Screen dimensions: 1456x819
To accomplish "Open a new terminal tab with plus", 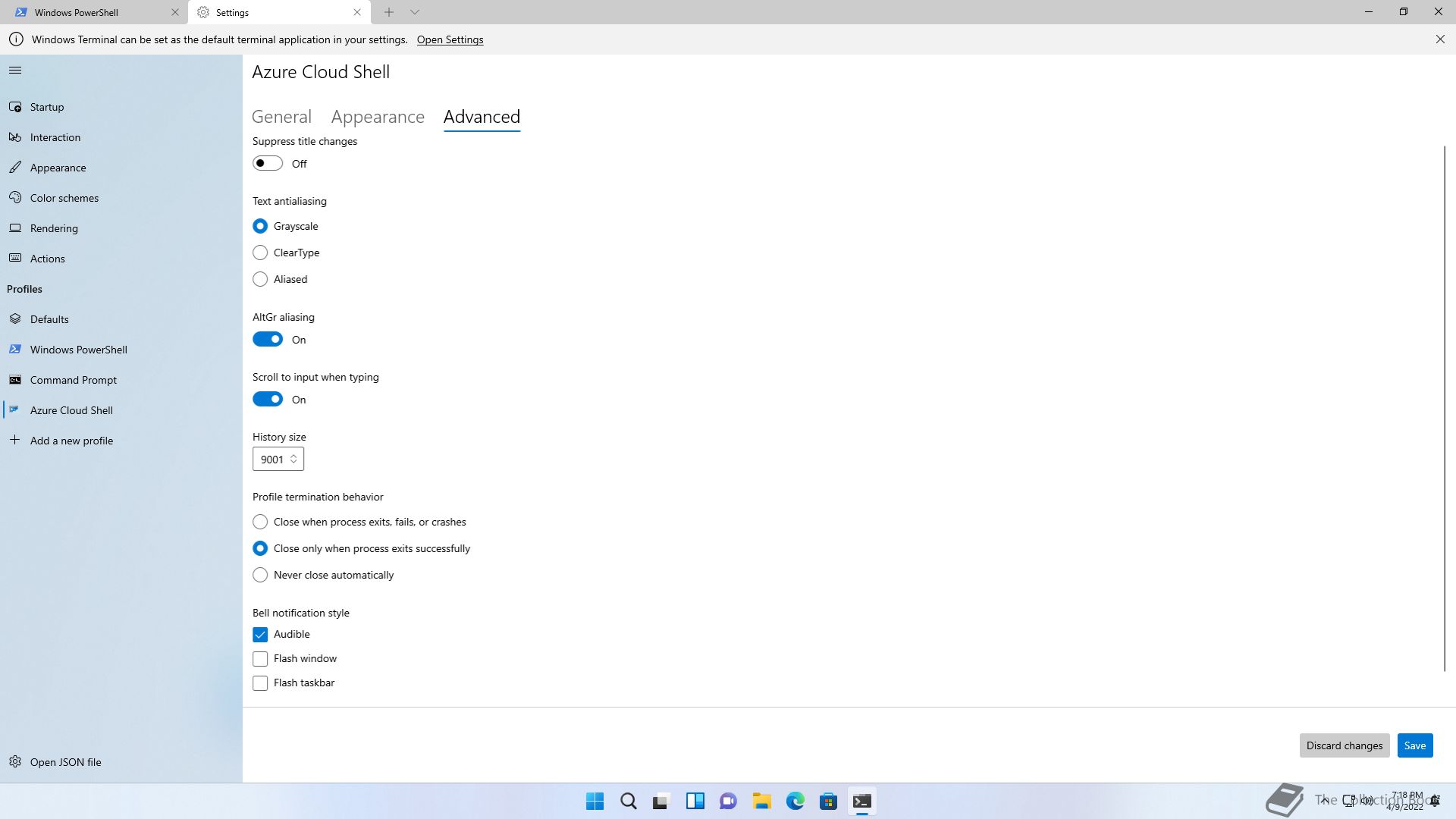I will pyautogui.click(x=389, y=12).
